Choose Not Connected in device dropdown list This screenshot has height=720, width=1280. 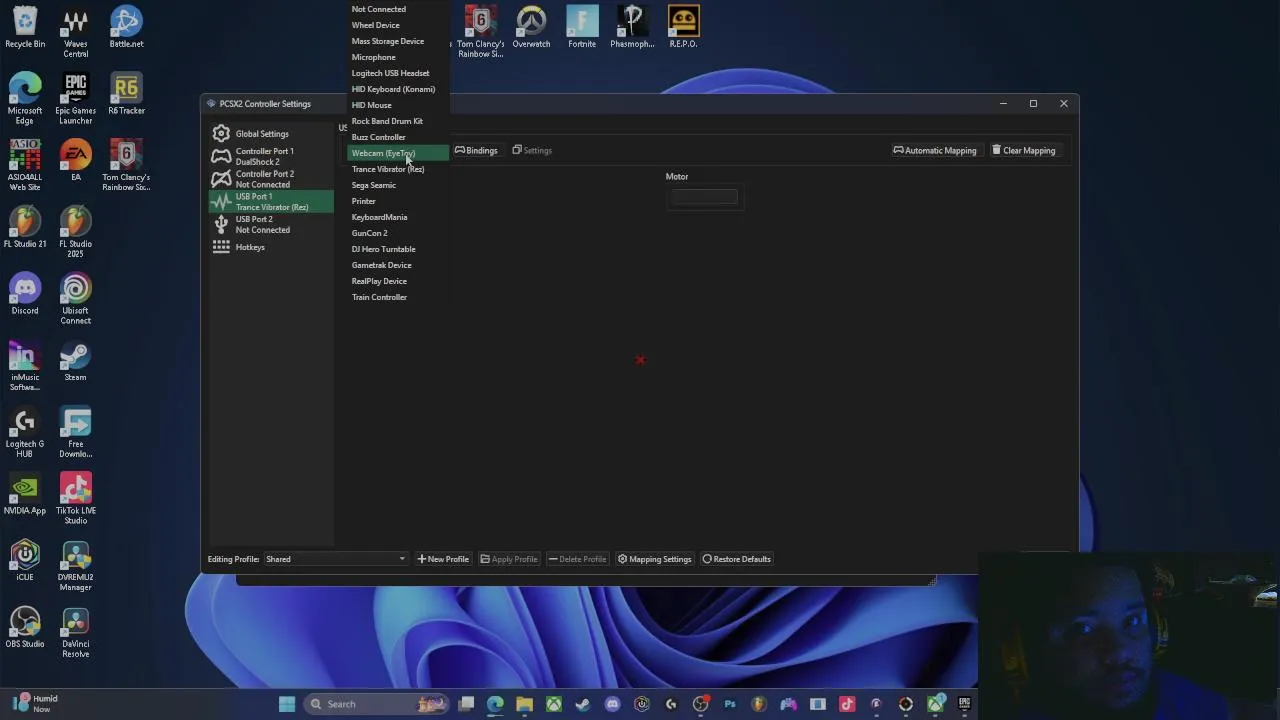398,9
